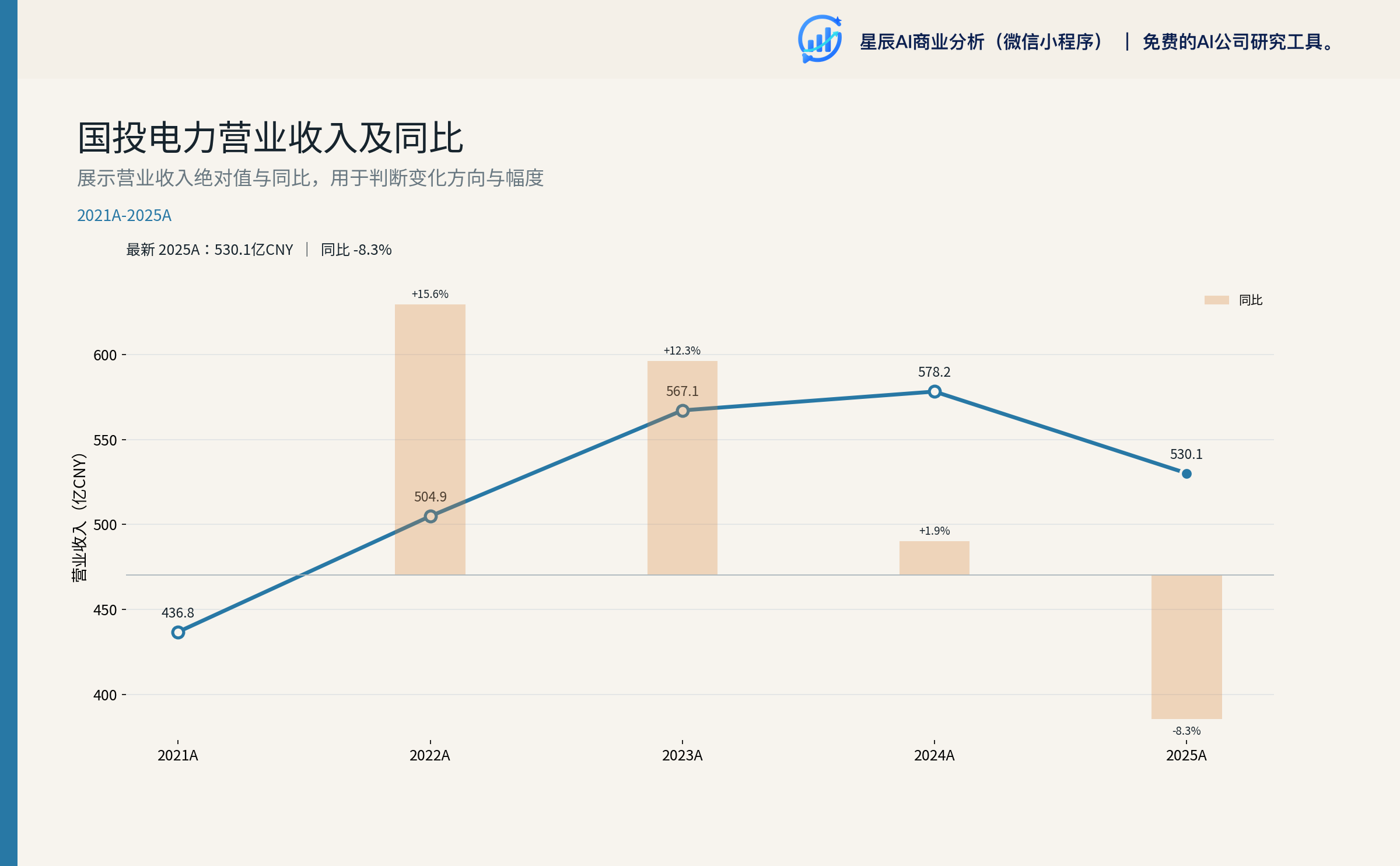Click the +1.9% bar for 2024A

point(935,558)
